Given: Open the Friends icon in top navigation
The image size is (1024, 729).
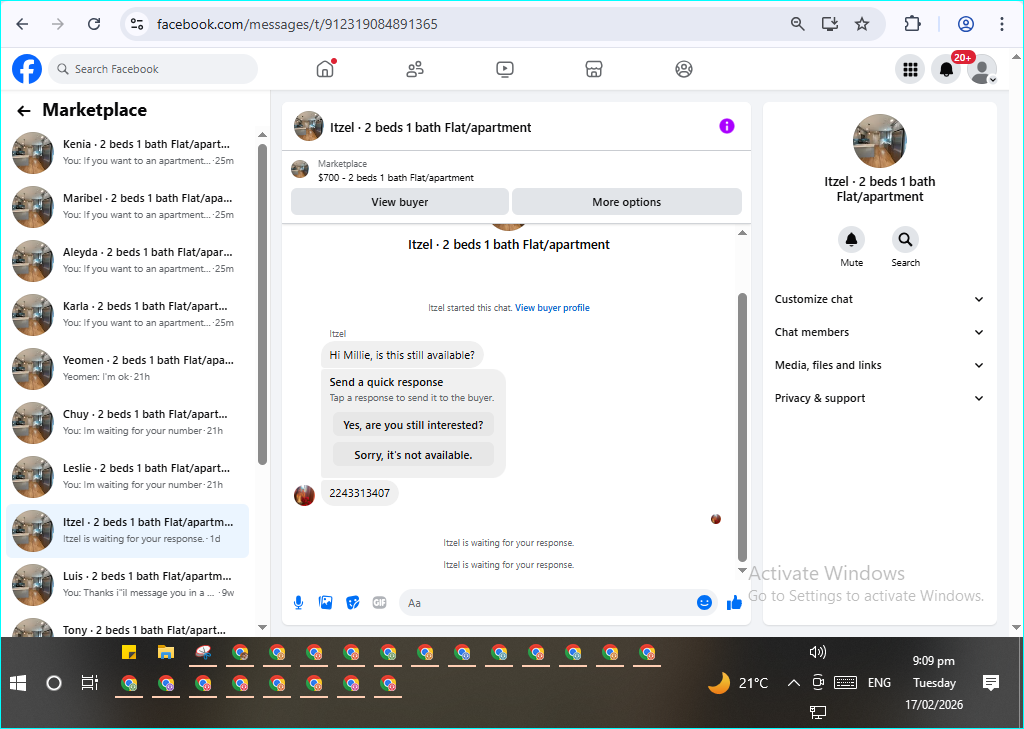Looking at the screenshot, I should click(x=415, y=69).
